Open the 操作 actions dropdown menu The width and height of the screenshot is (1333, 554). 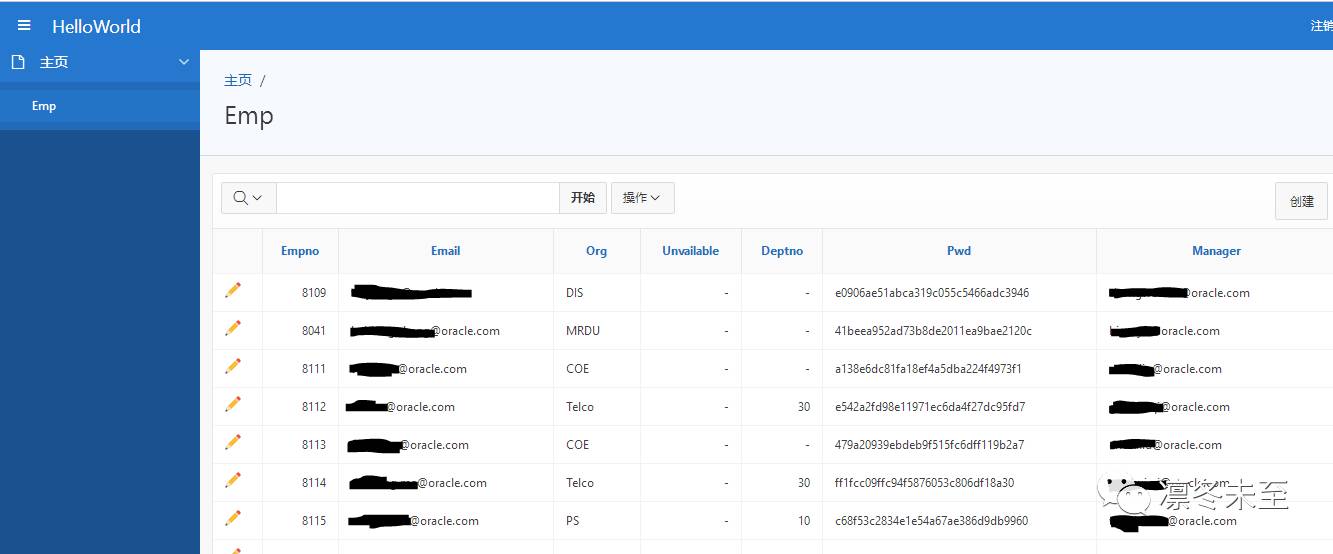click(642, 198)
